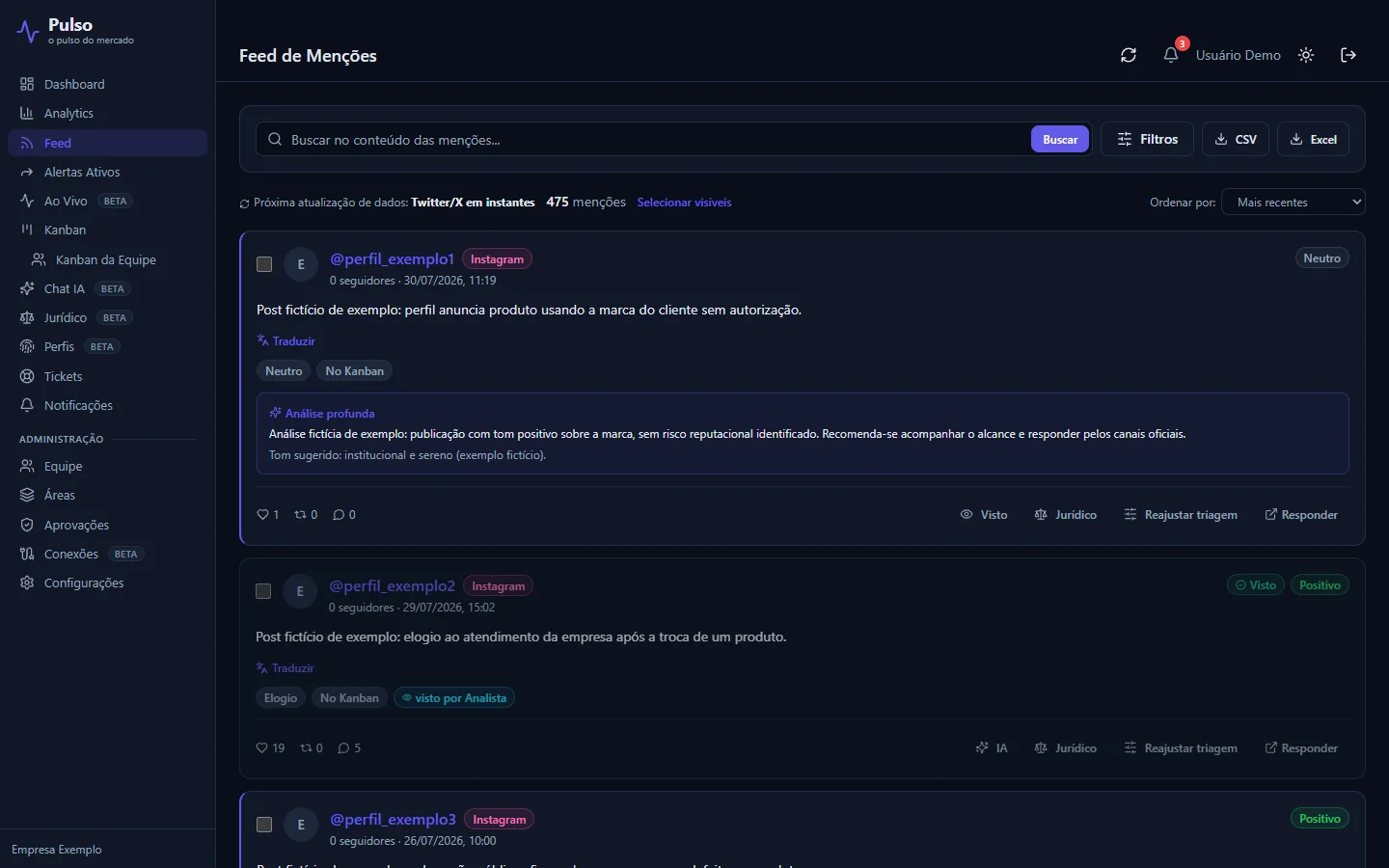Open Configurações in the sidebar
The height and width of the screenshot is (868, 1389).
[108, 583]
